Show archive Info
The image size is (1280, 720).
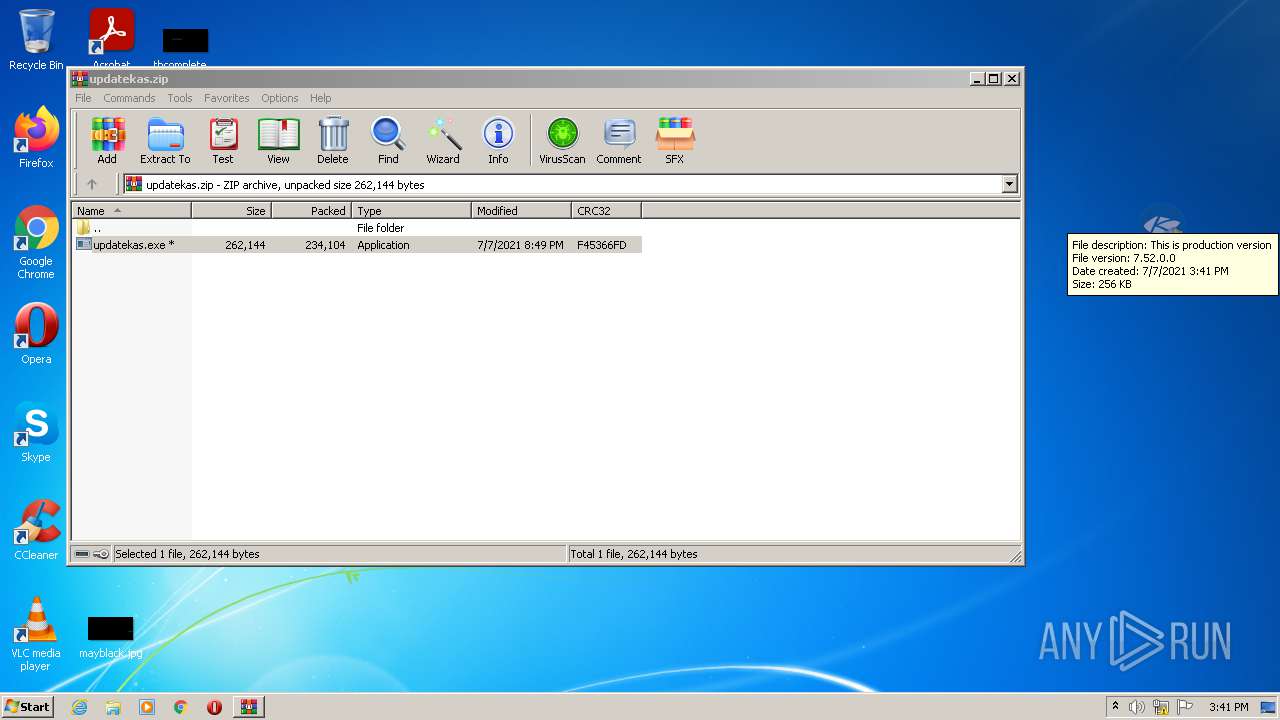(x=498, y=140)
